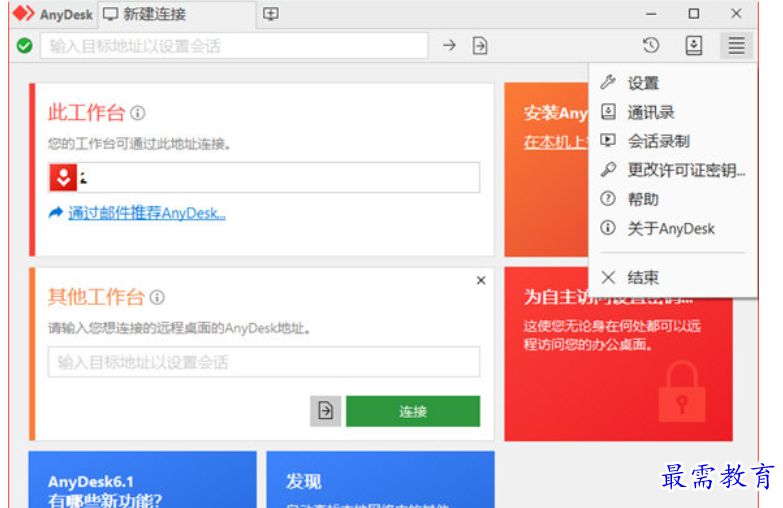The width and height of the screenshot is (783, 508).
Task: Click the wrench icon beside 设置
Action: [608, 82]
